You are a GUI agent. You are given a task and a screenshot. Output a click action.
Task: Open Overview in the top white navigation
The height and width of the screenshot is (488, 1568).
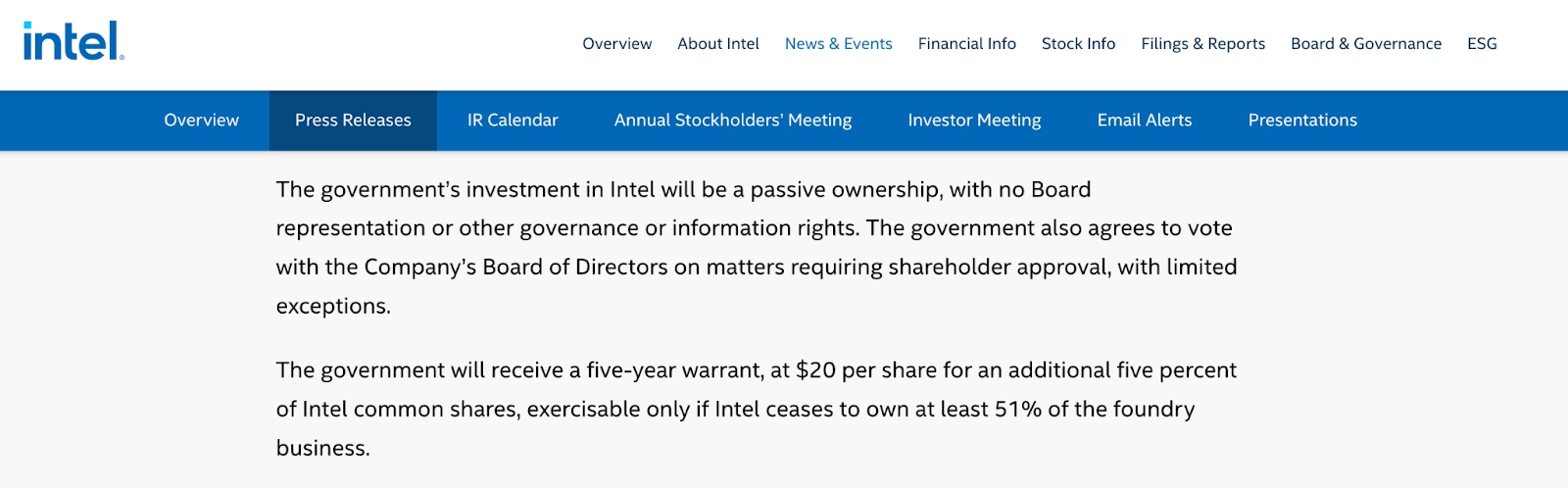coord(616,44)
